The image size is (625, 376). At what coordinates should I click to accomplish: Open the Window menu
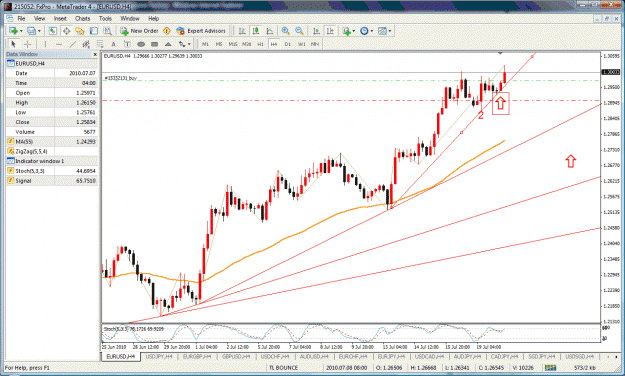coord(130,18)
